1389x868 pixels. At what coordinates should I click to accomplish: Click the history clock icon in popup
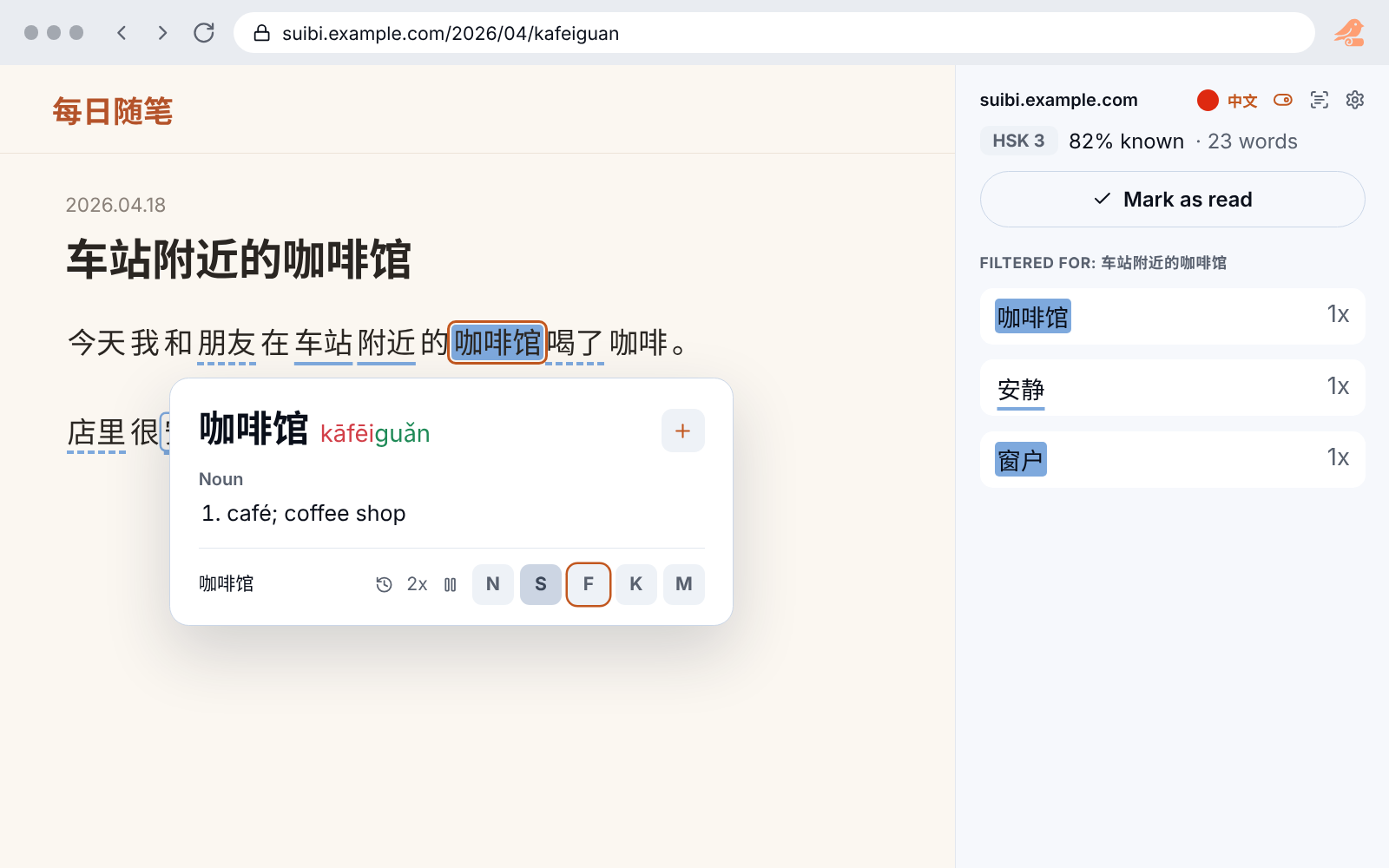tap(384, 584)
